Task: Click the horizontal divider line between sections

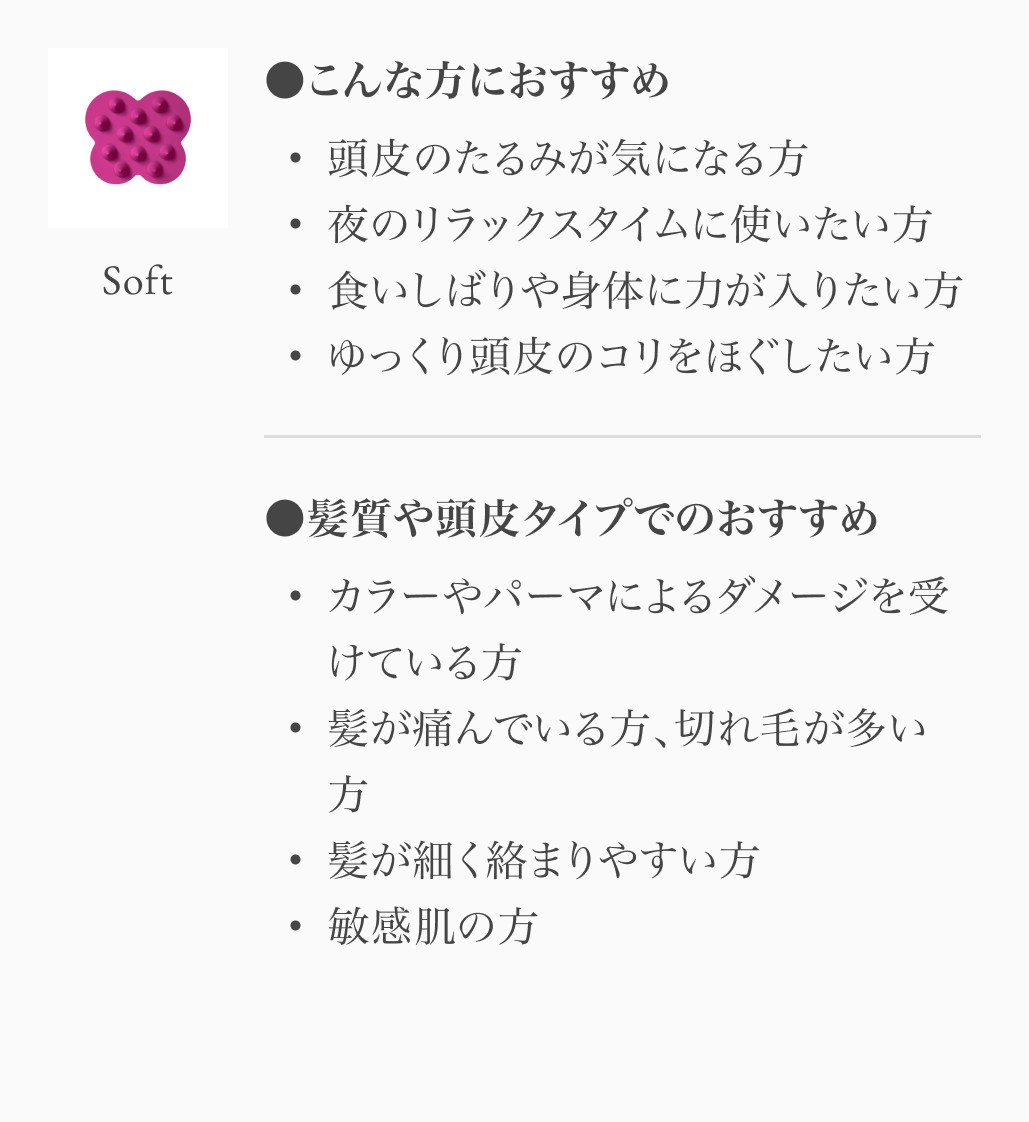Action: coord(622,437)
